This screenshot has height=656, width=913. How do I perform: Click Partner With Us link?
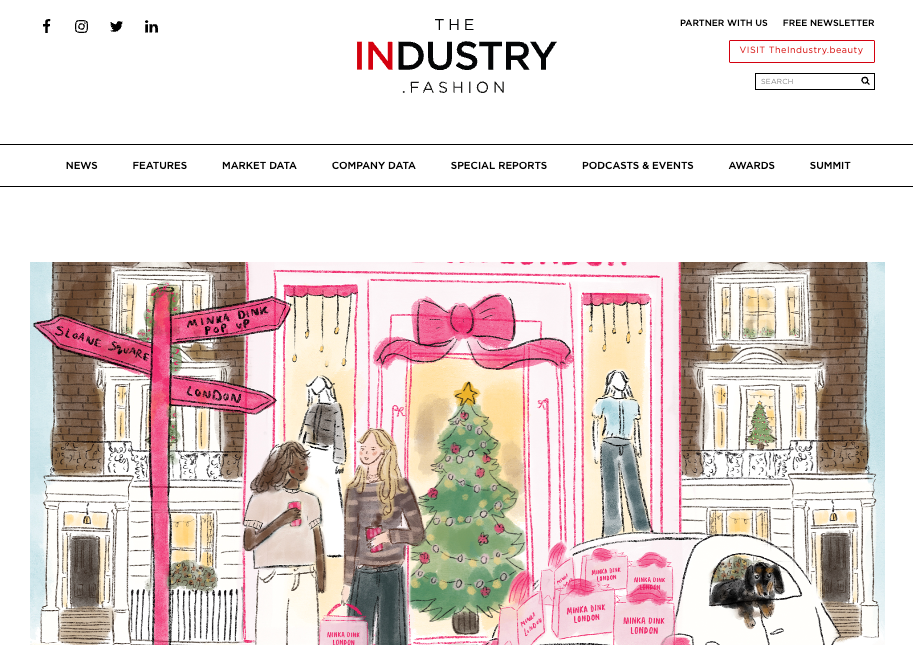(724, 23)
